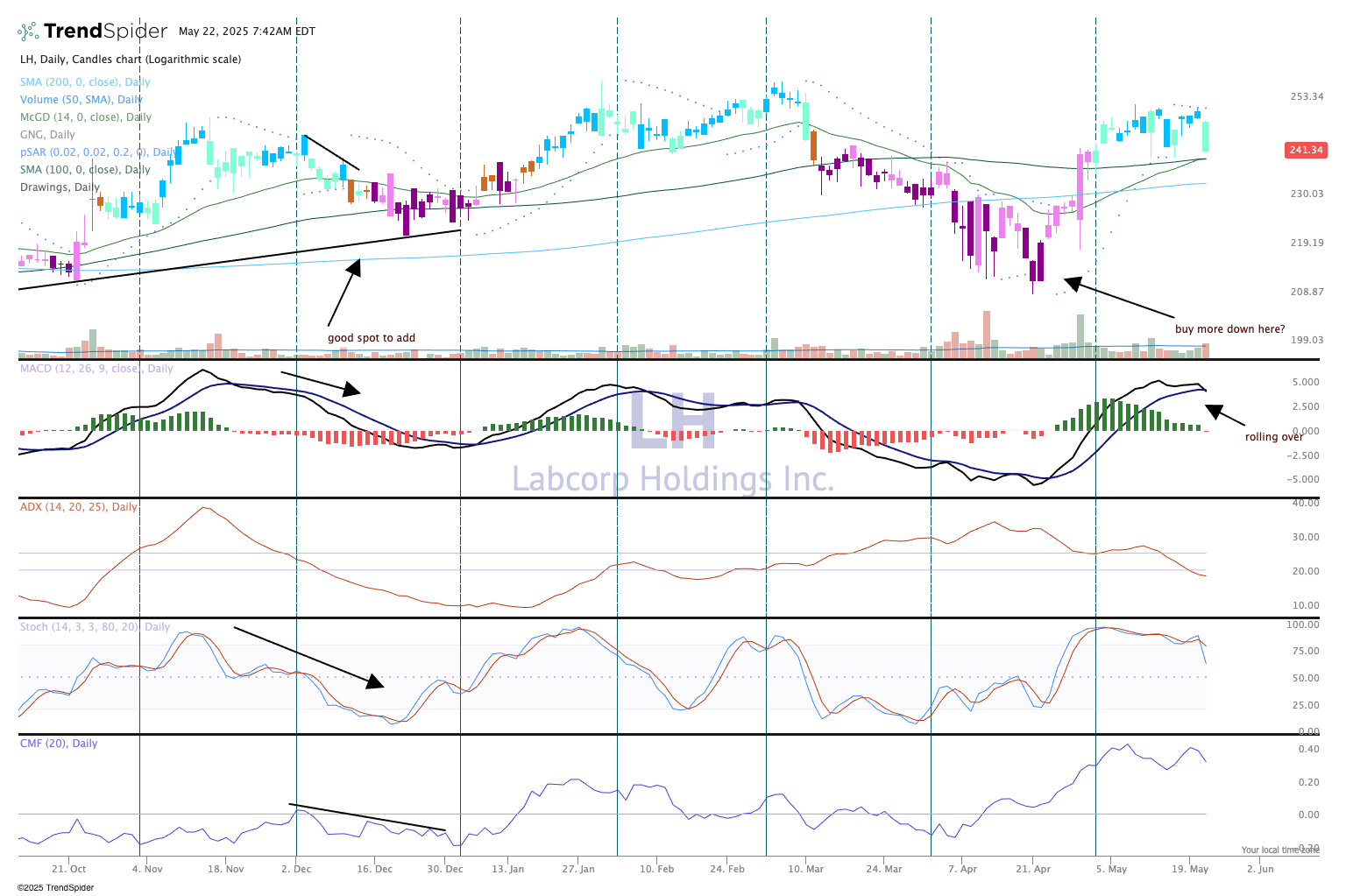
Task: Select the red 241.34 current price tag
Action: (1305, 150)
